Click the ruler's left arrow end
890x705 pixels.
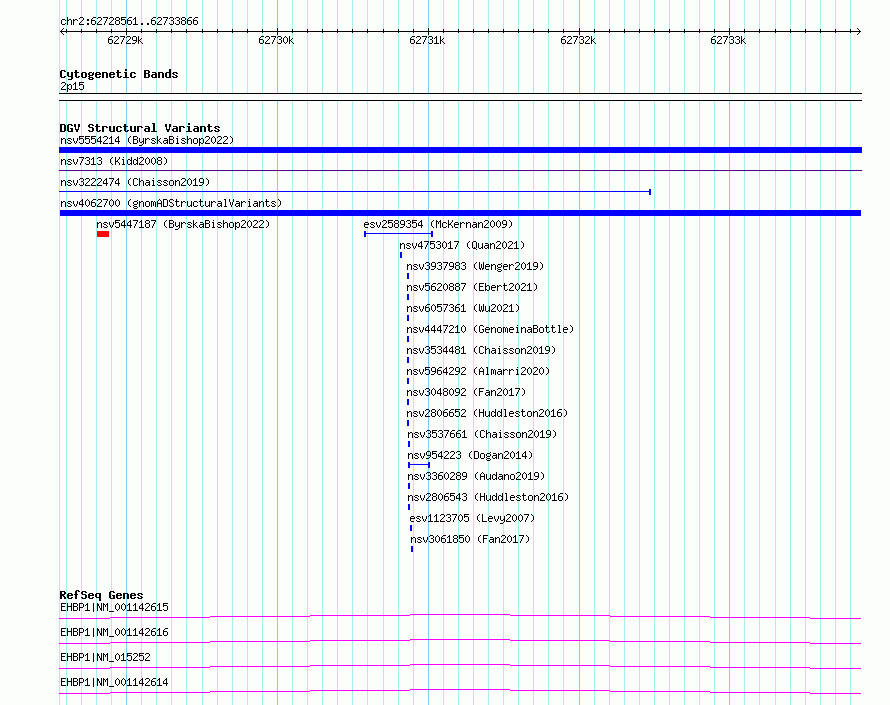pyautogui.click(x=62, y=32)
